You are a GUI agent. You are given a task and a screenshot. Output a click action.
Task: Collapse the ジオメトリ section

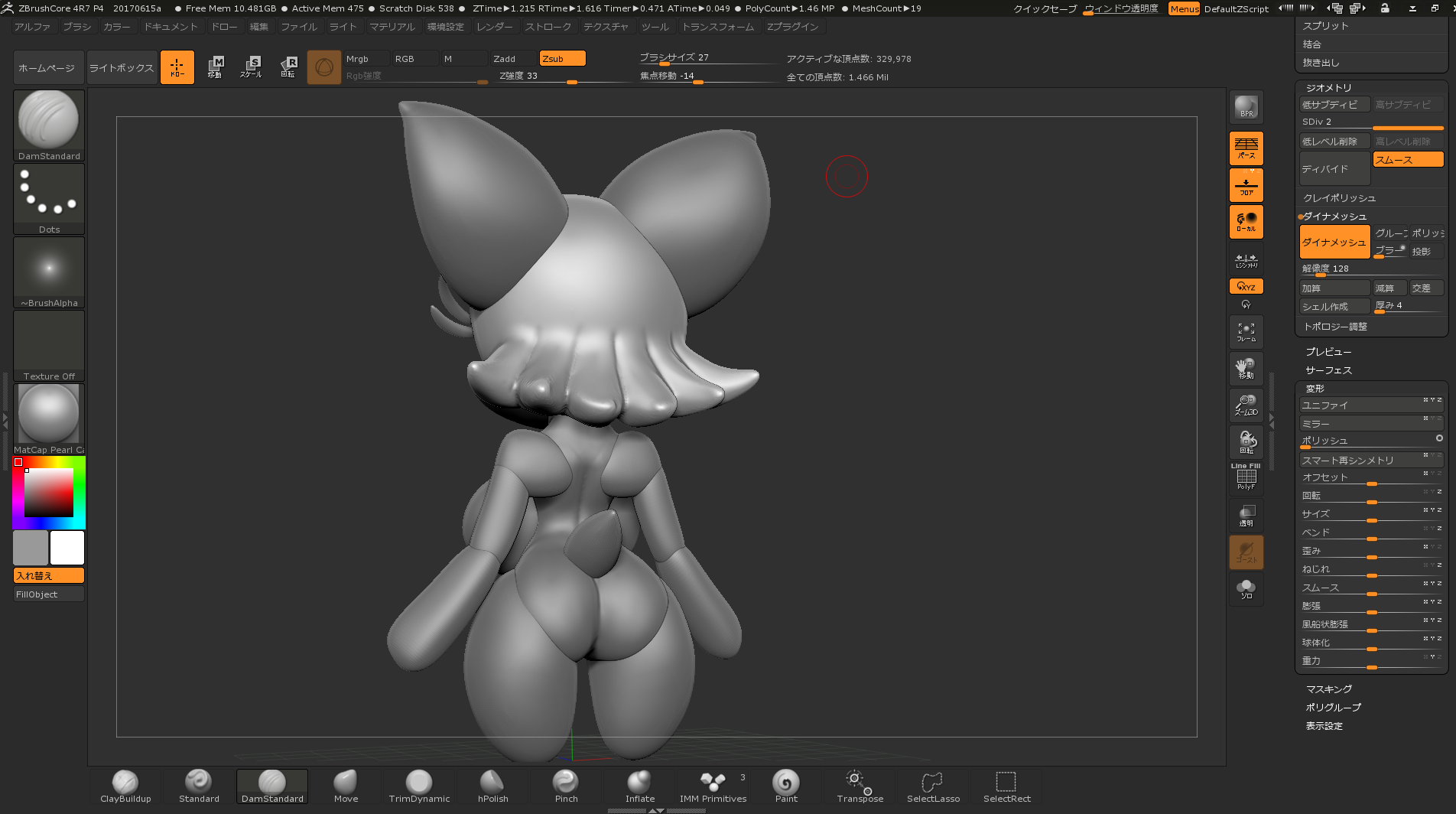point(1328,88)
